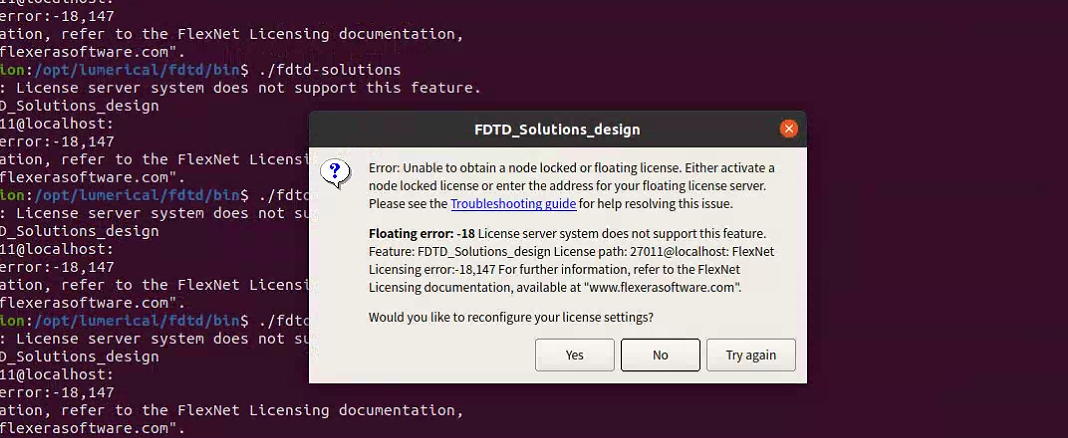Screen dimensions: 1068x438
Task: Close the FDTD_Solutions_design dialog
Action: pyautogui.click(x=789, y=129)
